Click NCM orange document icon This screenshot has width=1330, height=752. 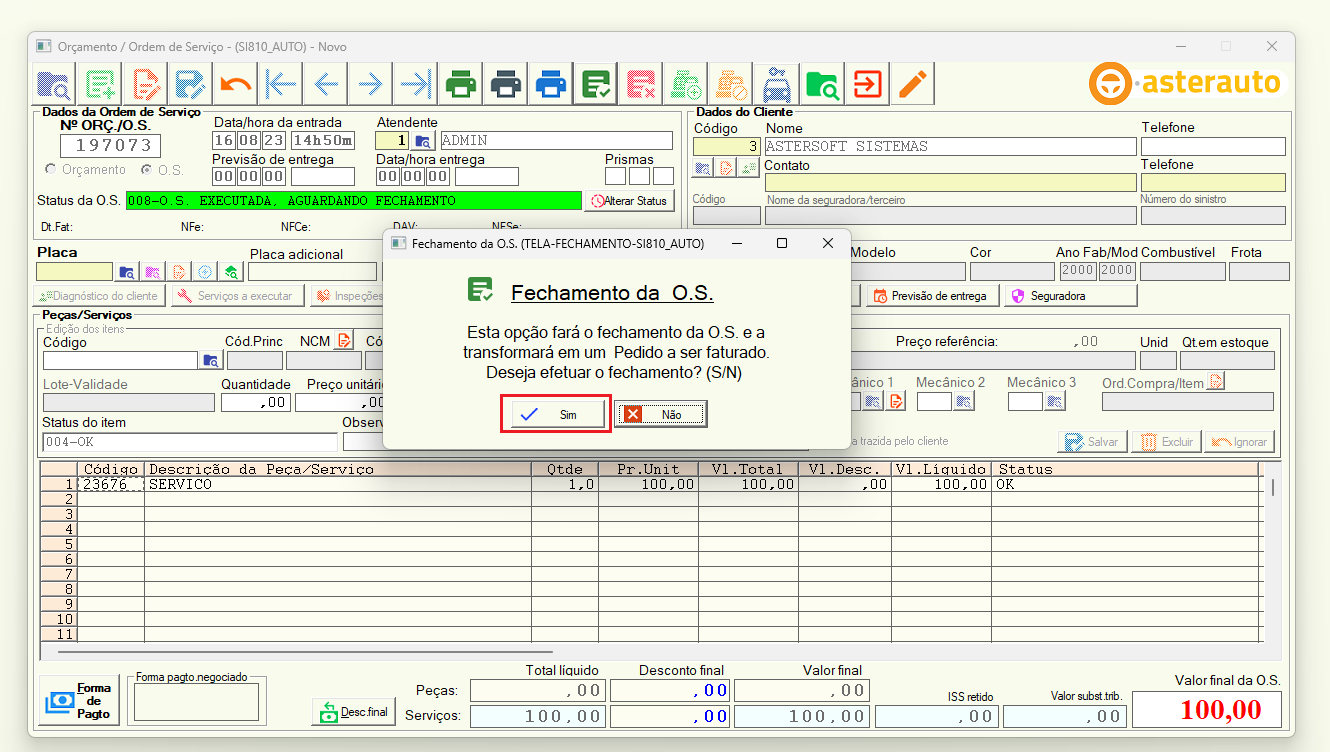pos(344,341)
